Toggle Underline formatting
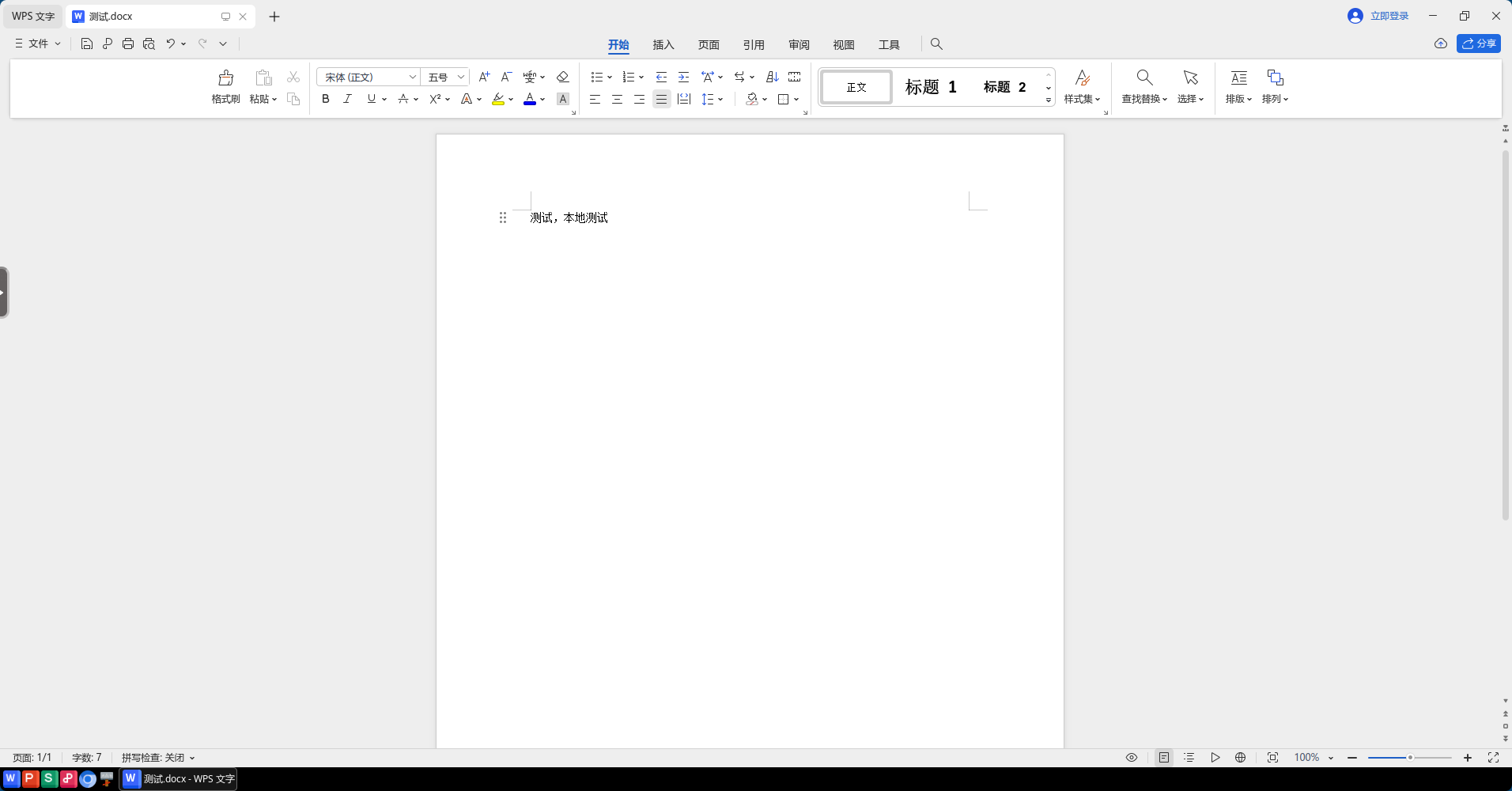 tap(371, 99)
